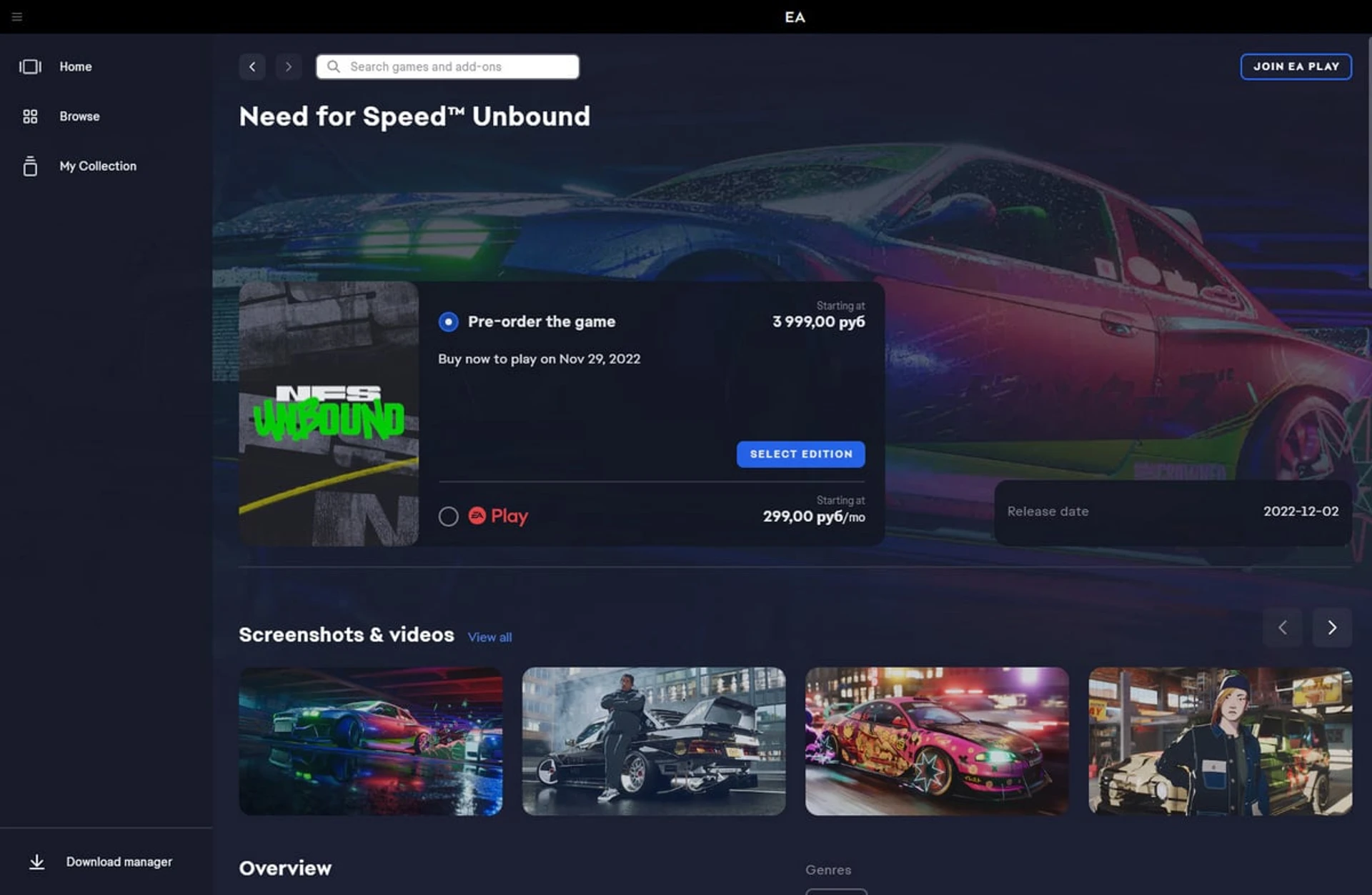Open the pink decorated car thumbnail
The width and height of the screenshot is (1372, 895).
click(937, 741)
